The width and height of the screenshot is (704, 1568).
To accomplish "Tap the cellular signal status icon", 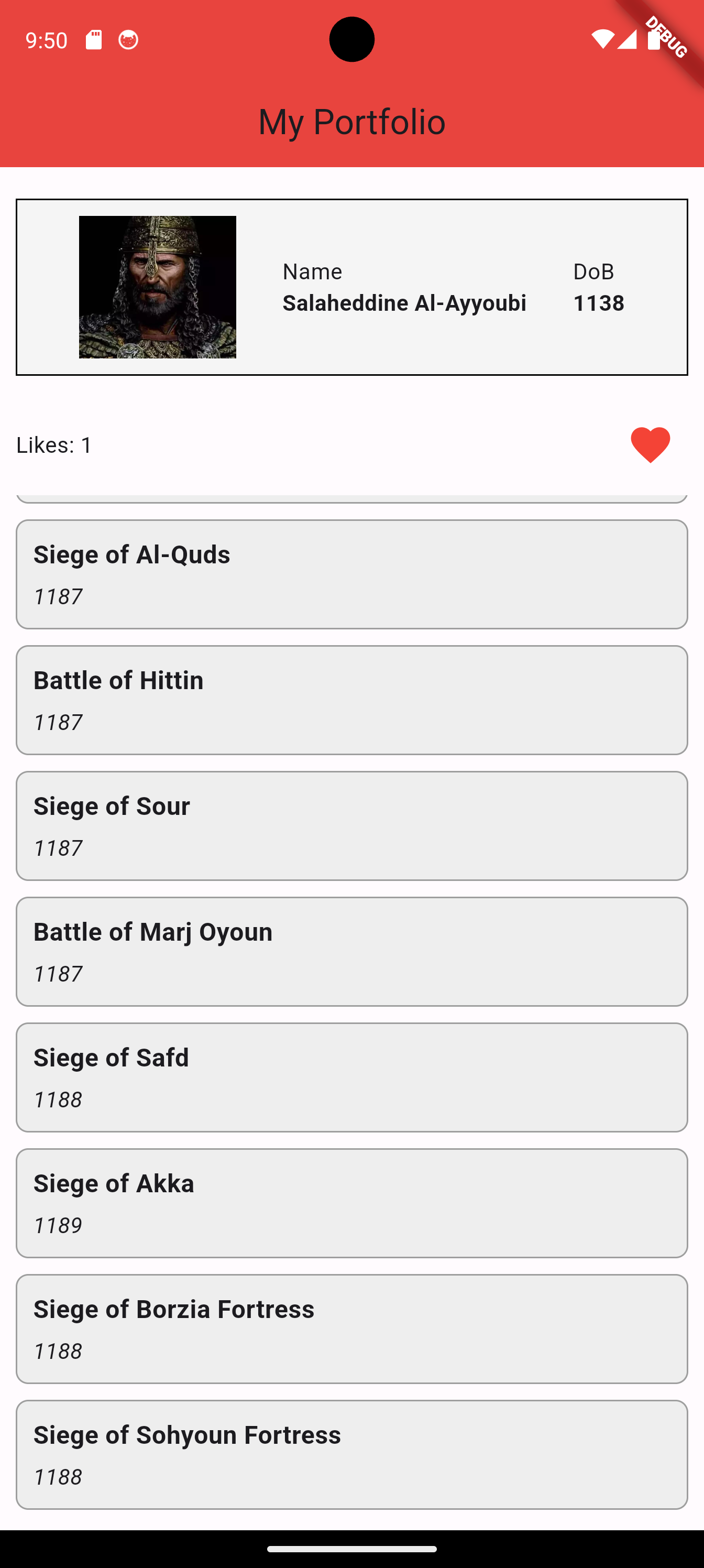I will [626, 39].
